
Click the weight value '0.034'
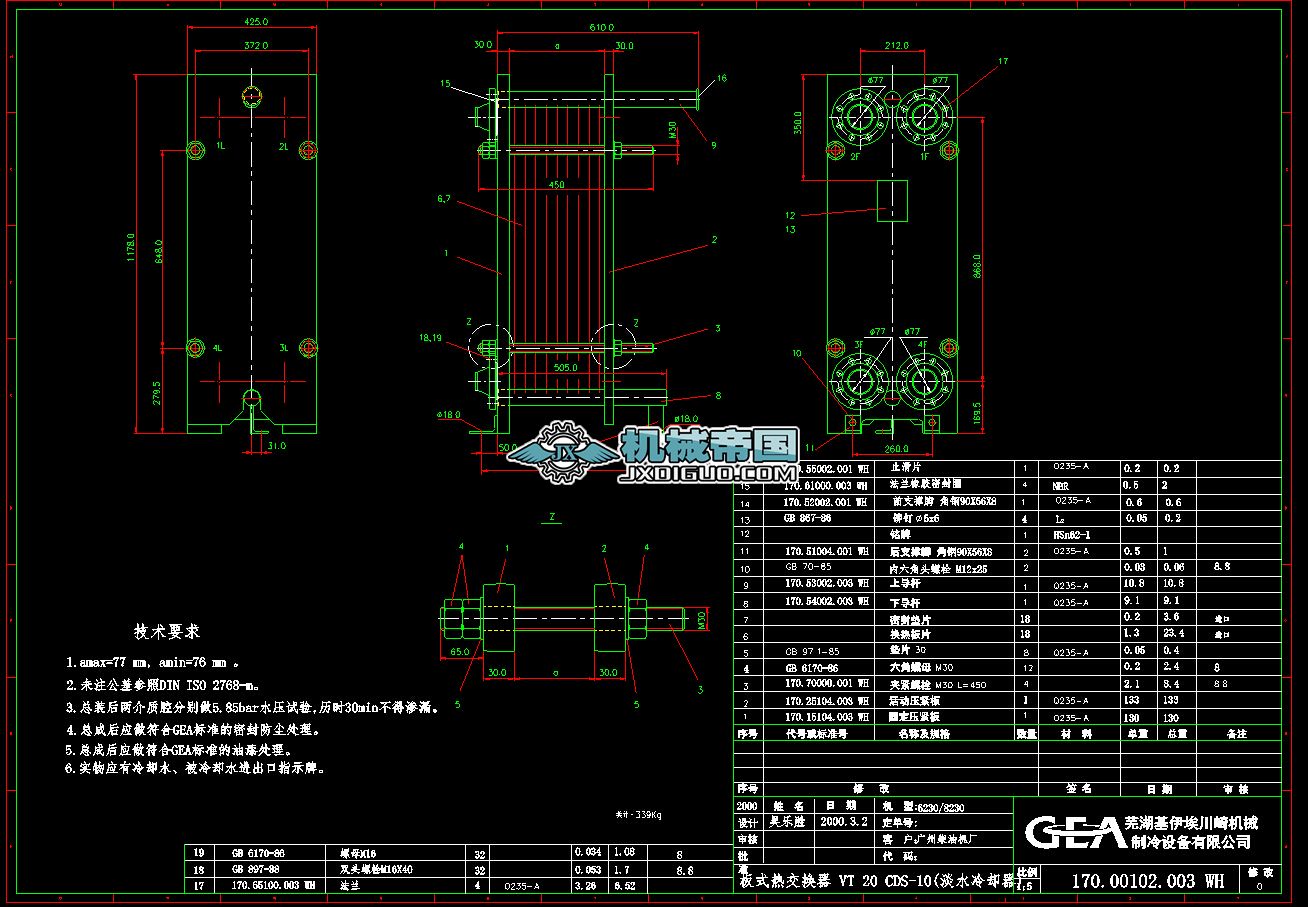(x=586, y=853)
